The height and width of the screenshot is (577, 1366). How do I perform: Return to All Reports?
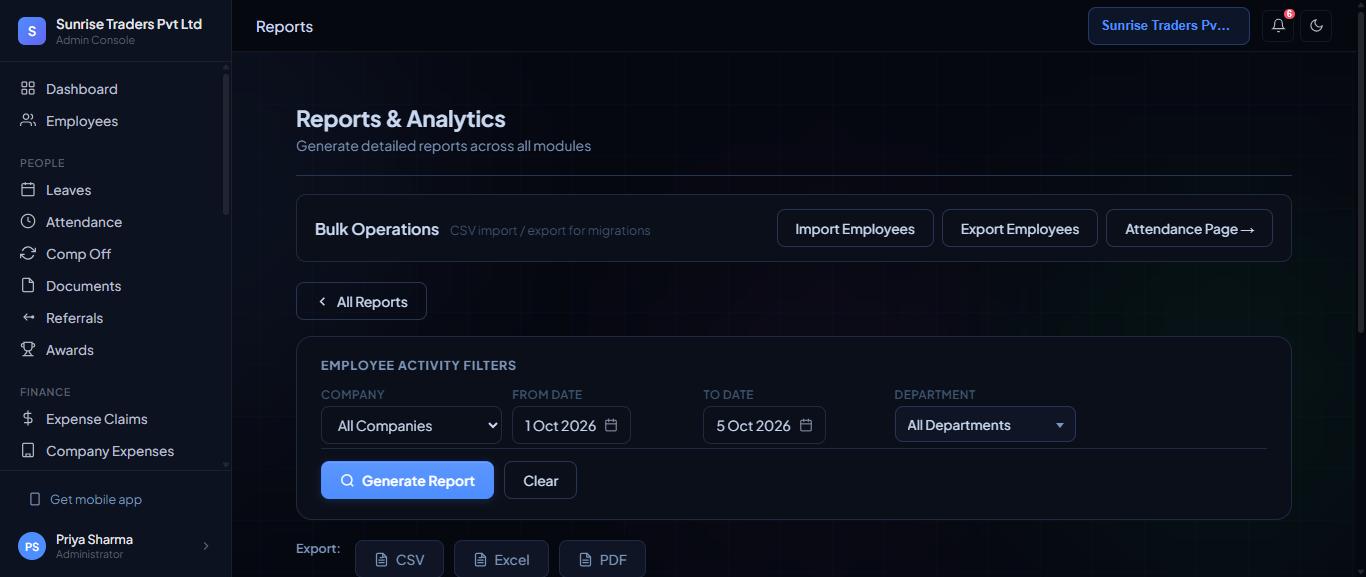tap(361, 301)
